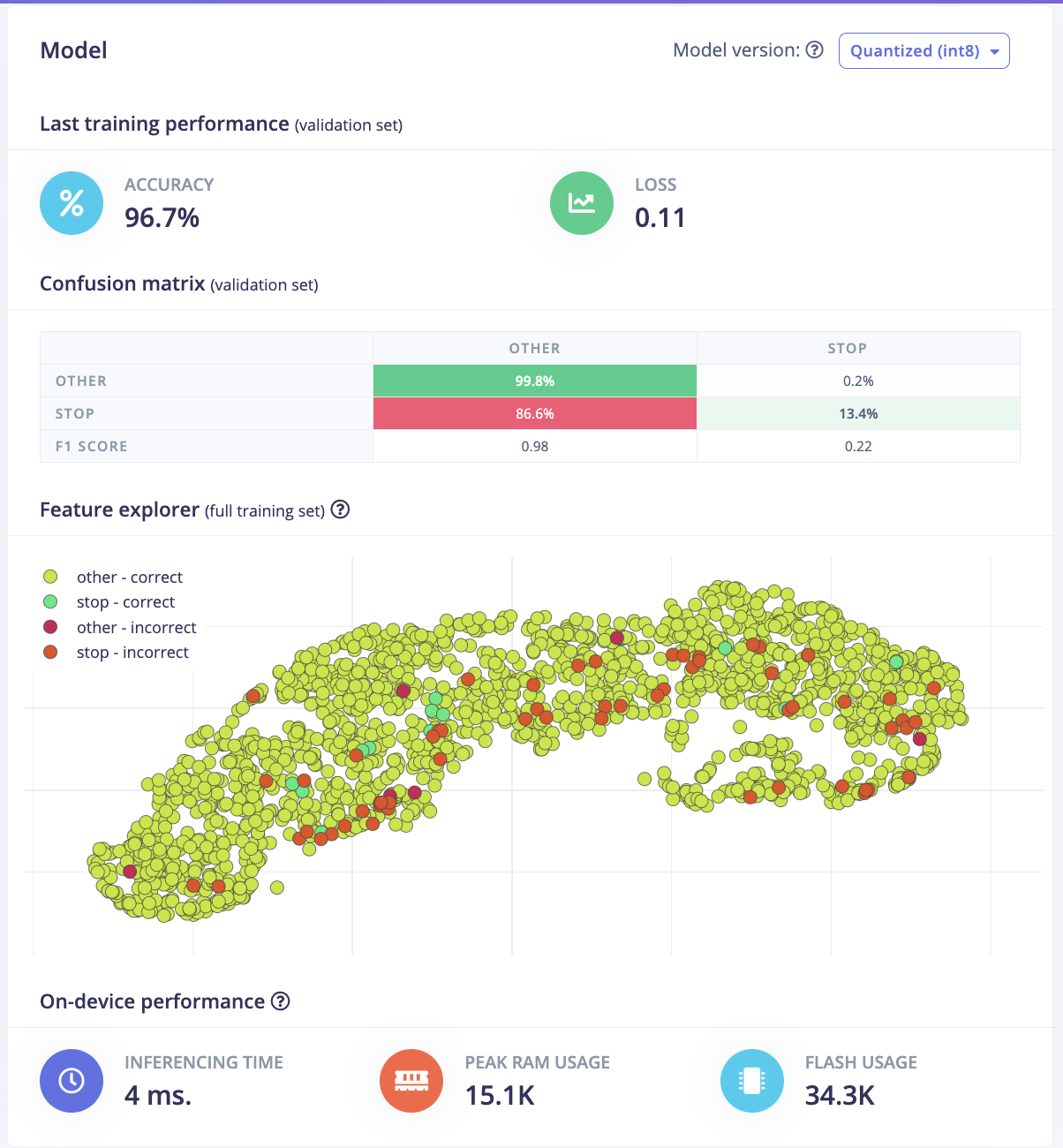The image size is (1063, 1148).
Task: Select the 99.8% OTHER confusion matrix cell
Action: 534,381
